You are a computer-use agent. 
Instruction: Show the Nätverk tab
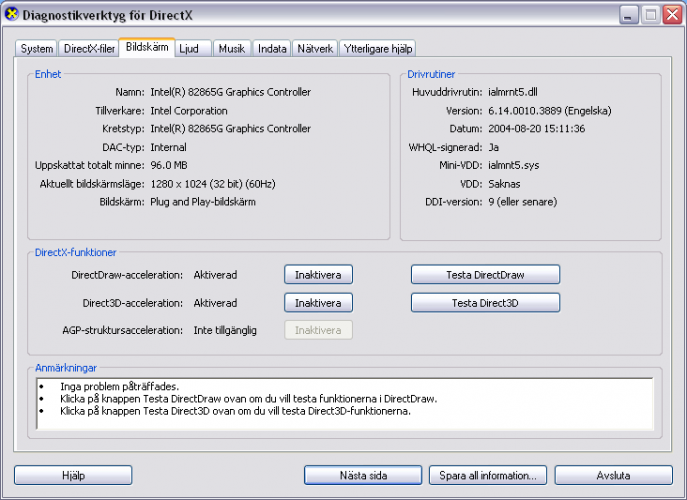tap(316, 48)
